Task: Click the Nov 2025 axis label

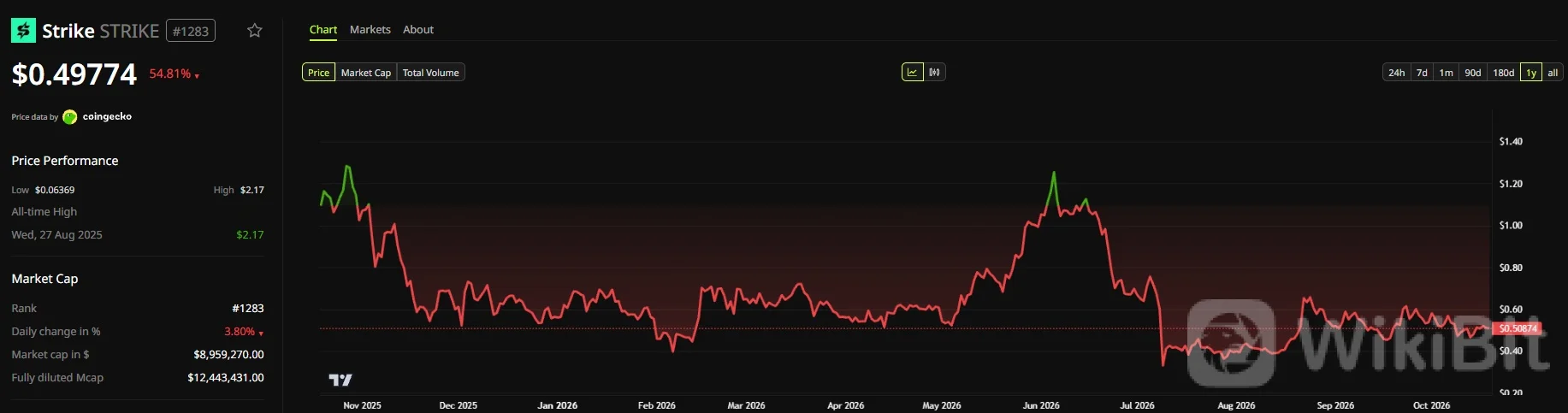Action: [x=362, y=405]
